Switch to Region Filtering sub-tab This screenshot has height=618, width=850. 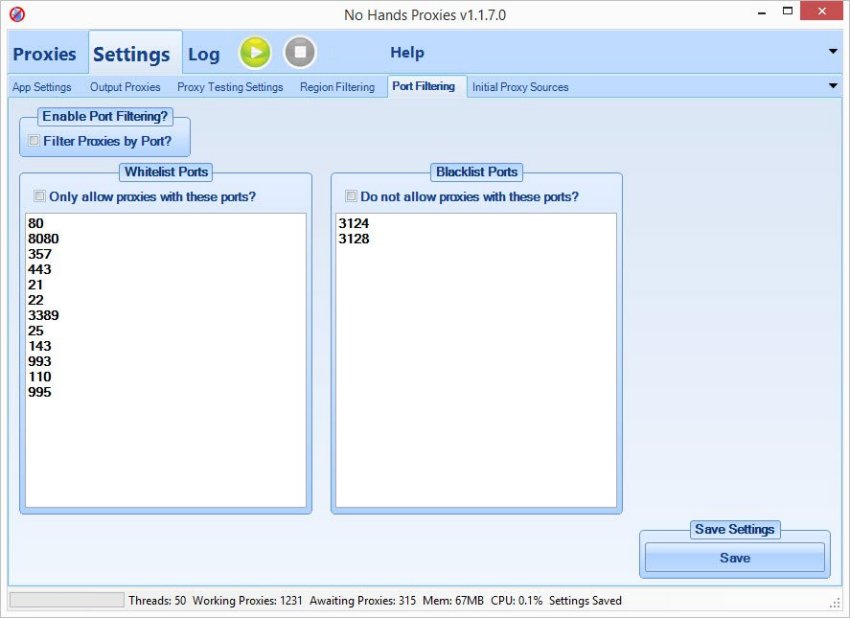tap(337, 87)
